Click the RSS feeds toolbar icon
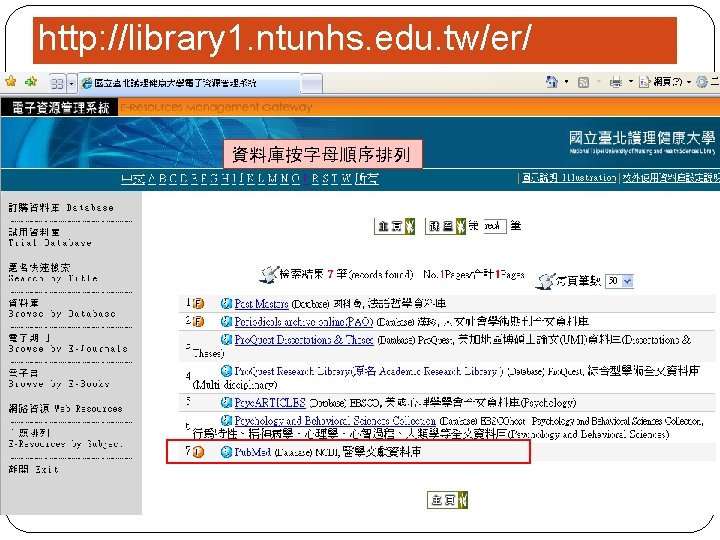 click(584, 82)
